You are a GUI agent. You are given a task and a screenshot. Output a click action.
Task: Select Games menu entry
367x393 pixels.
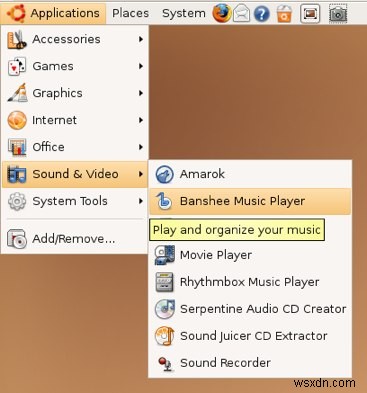tap(75, 67)
